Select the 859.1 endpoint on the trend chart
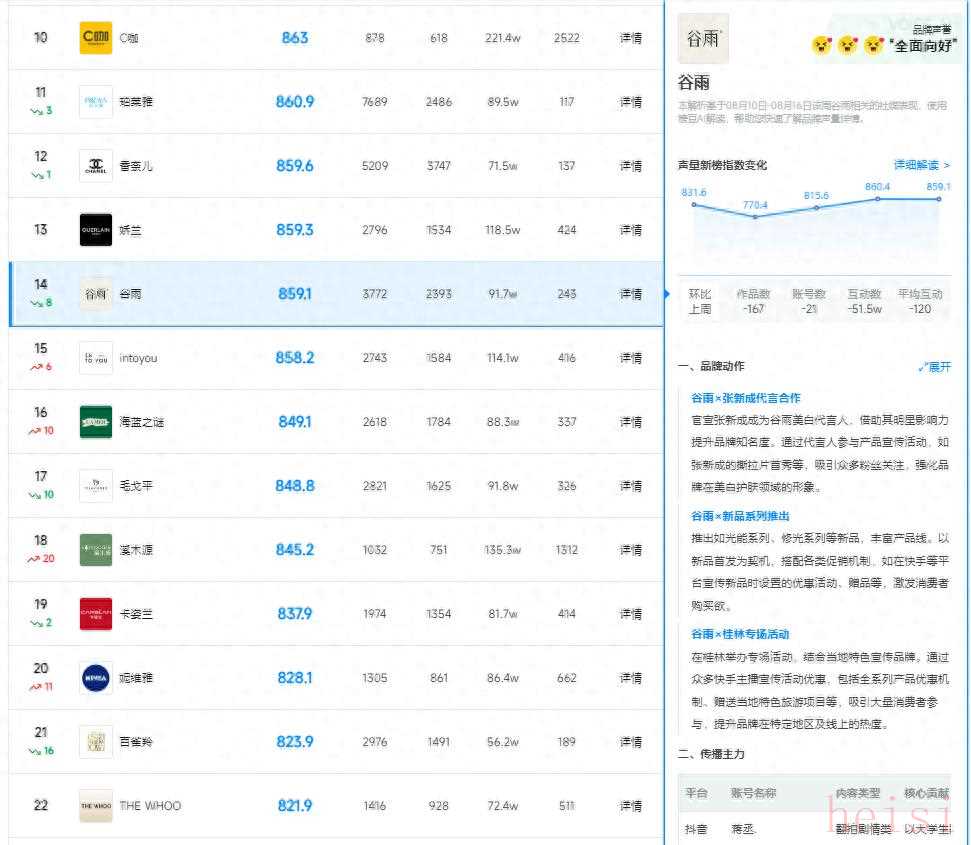 click(x=939, y=199)
